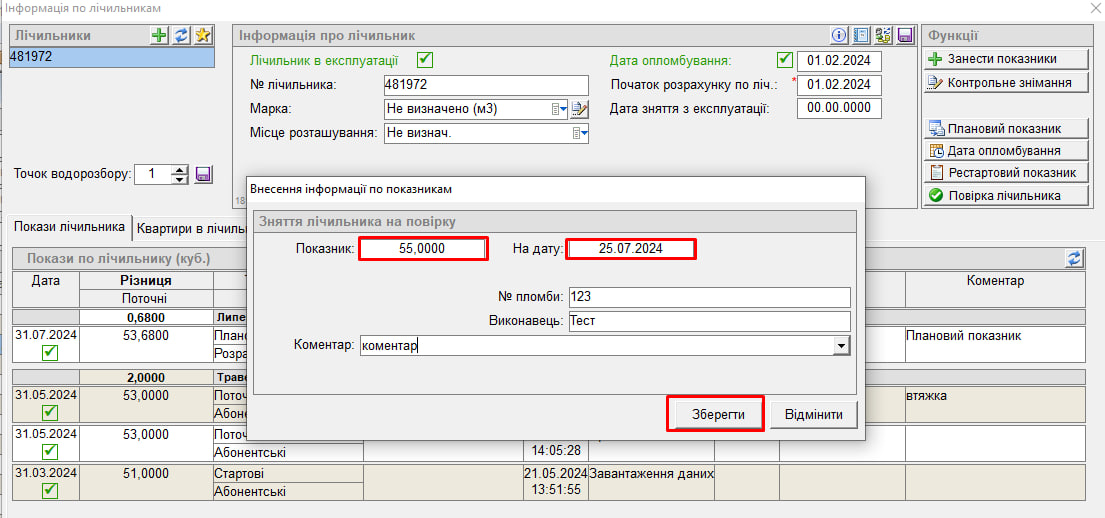
Task: Click the Відмінити button
Action: pos(813,415)
